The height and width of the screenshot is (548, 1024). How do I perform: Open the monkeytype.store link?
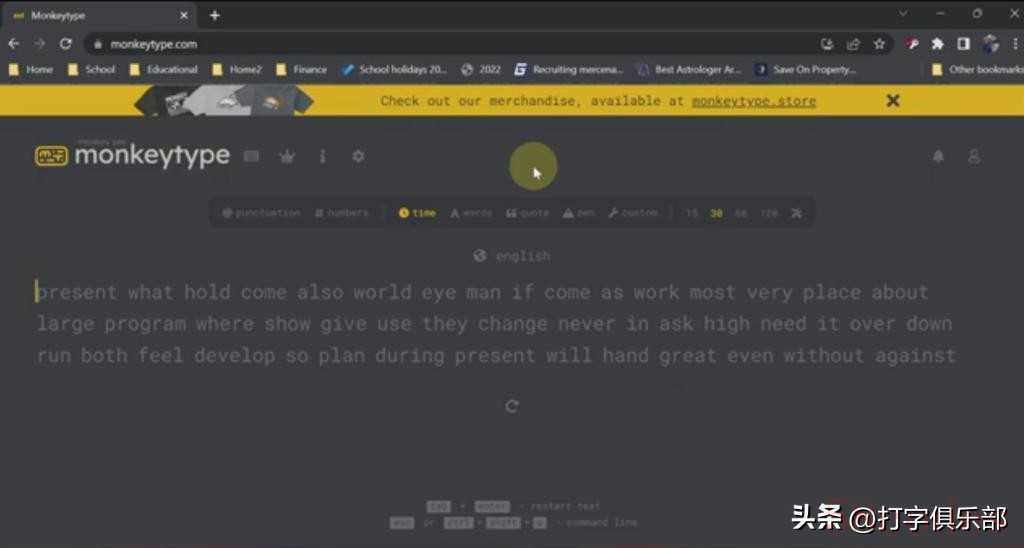click(x=754, y=101)
